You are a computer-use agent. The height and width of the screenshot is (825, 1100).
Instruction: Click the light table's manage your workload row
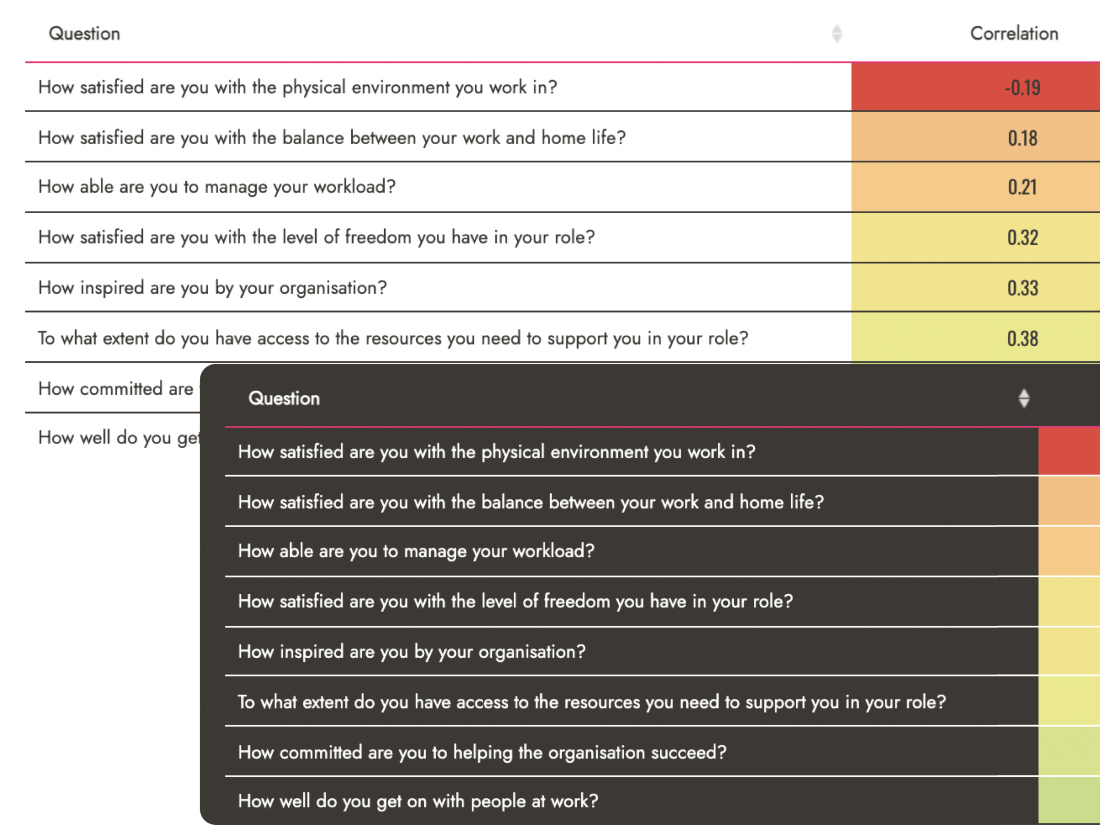(x=217, y=188)
